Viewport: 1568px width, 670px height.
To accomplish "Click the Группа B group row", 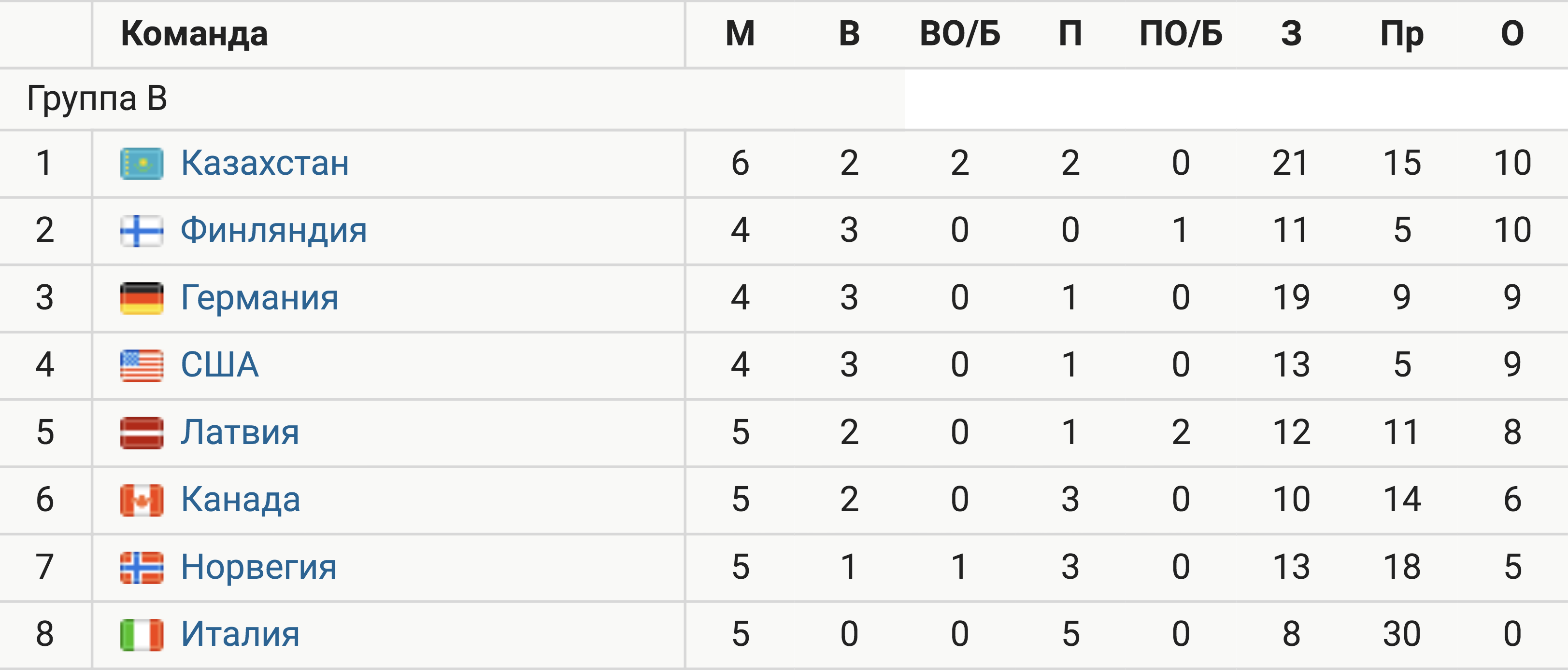I will (452, 98).
